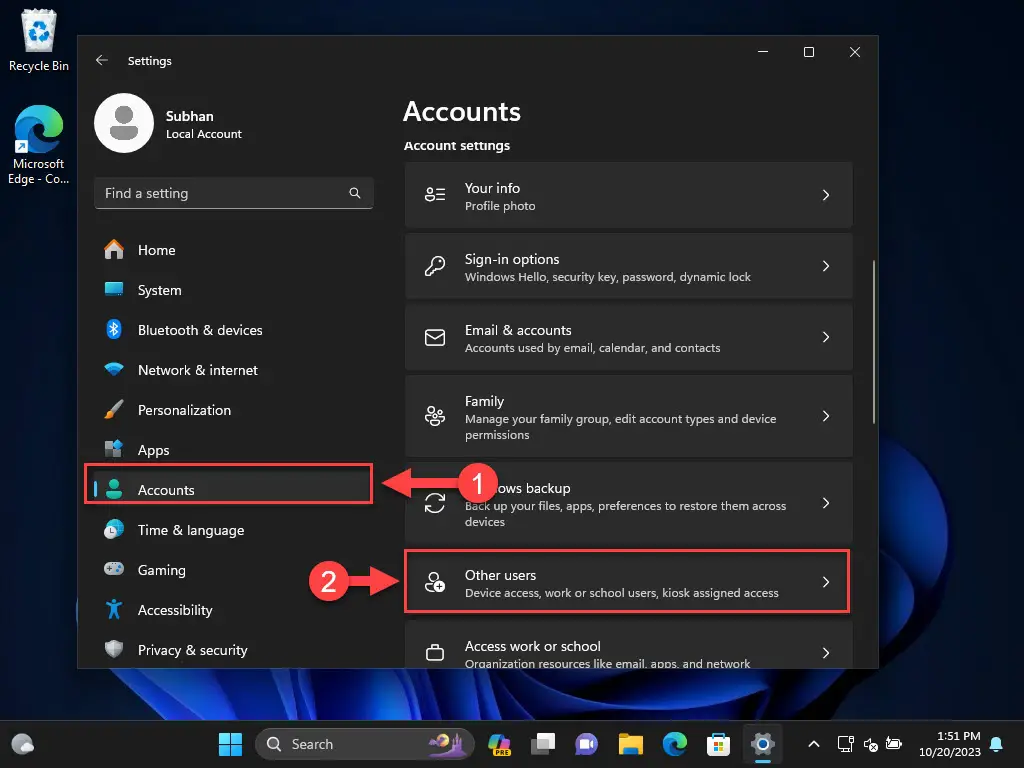This screenshot has height=768, width=1024.
Task: Open Other users settings
Action: point(628,582)
